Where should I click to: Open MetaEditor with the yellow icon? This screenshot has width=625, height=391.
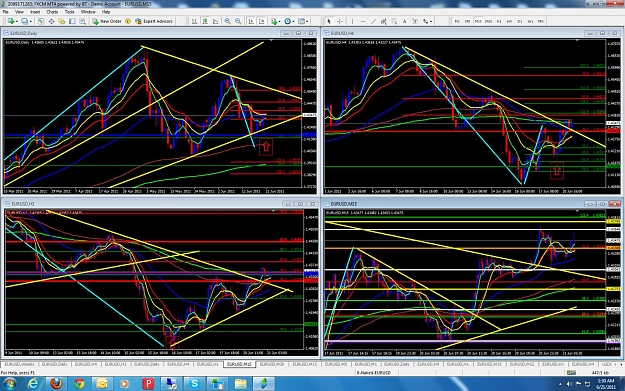(x=128, y=21)
